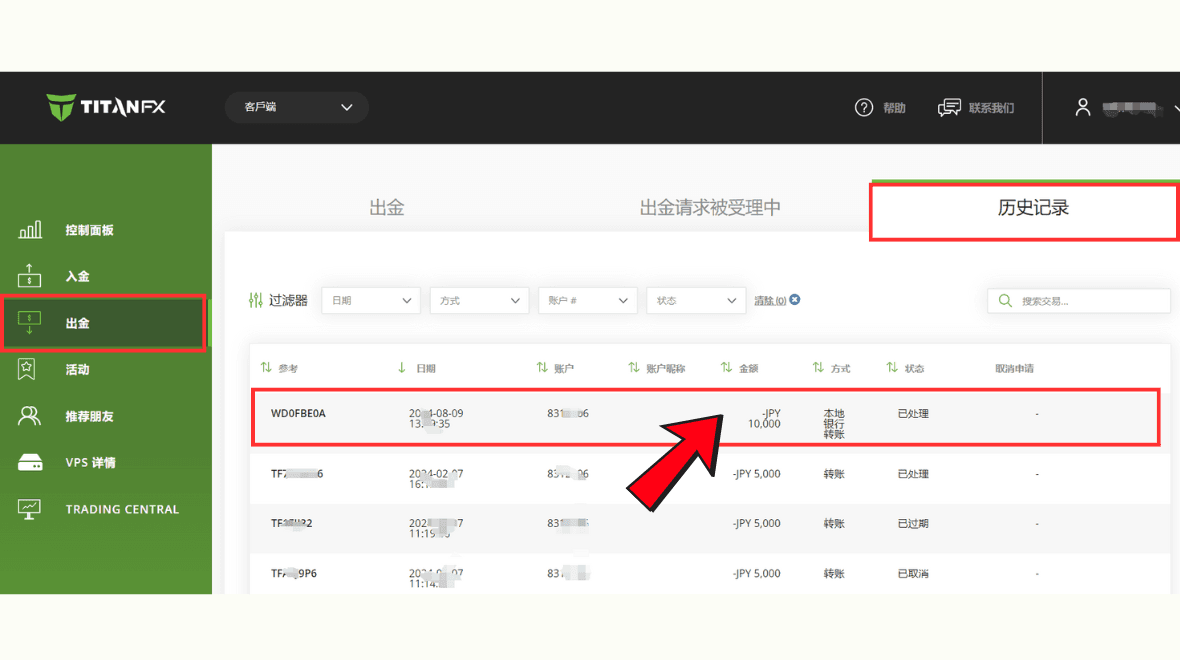Switch to the 历史记录 tab

[1033, 208]
